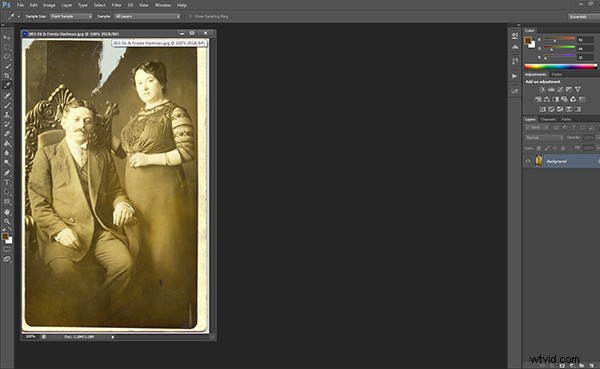Screen dimensions: 600x369
Task: Open the Actions panel play icon
Action: coord(515,76)
